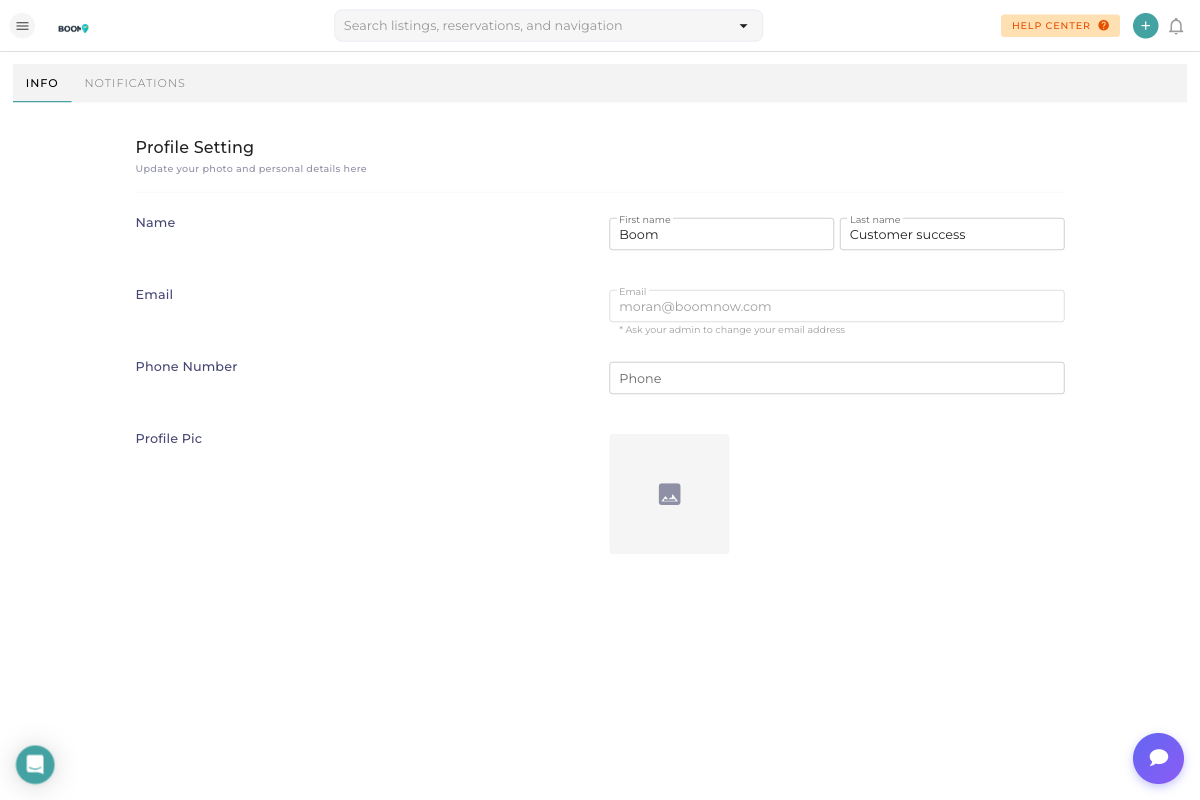This screenshot has height=800, width=1200.
Task: Click the Search listings input dropdown control
Action: 743,25
